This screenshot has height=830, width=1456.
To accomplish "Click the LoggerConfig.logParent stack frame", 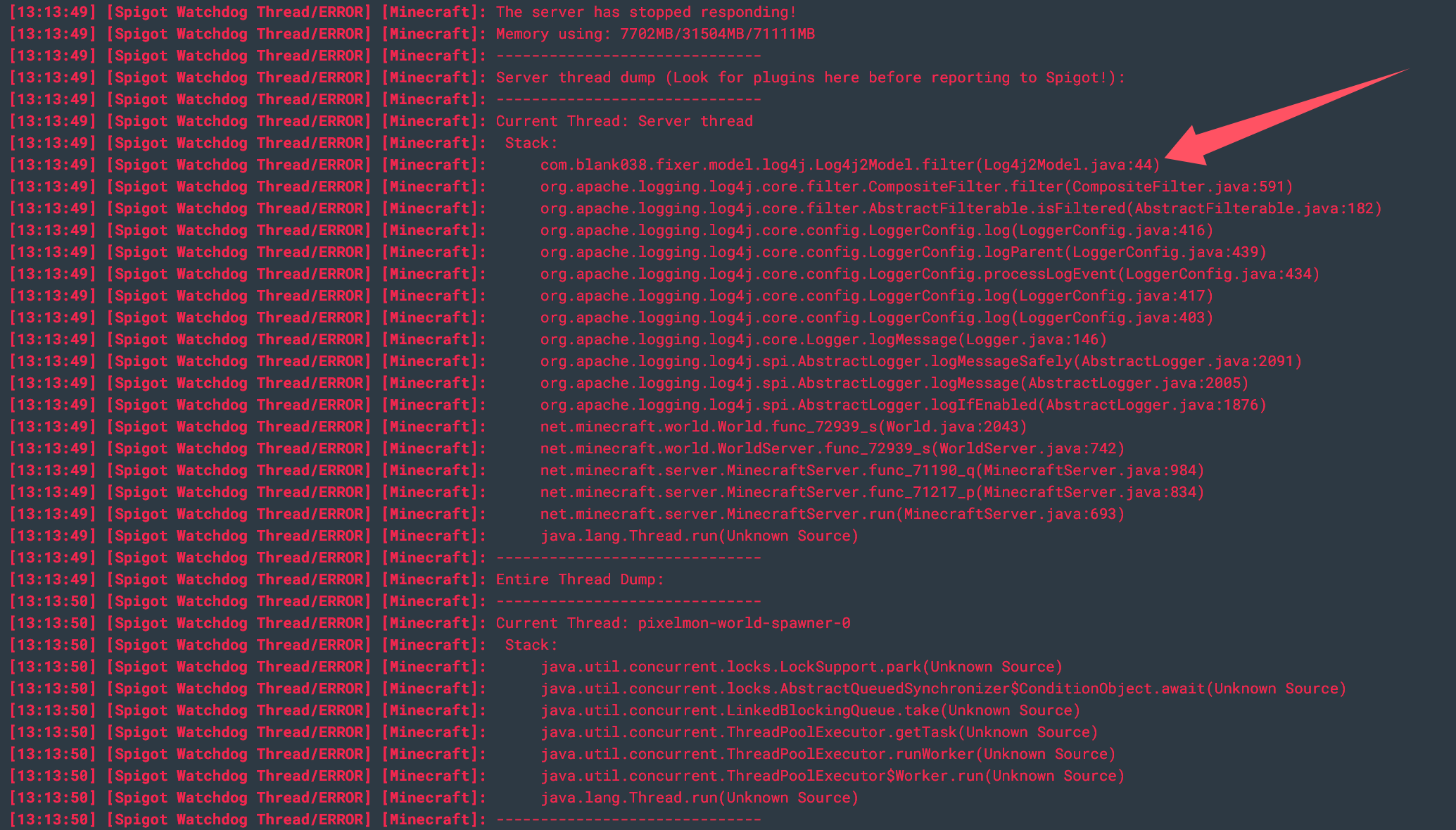I will point(903,252).
